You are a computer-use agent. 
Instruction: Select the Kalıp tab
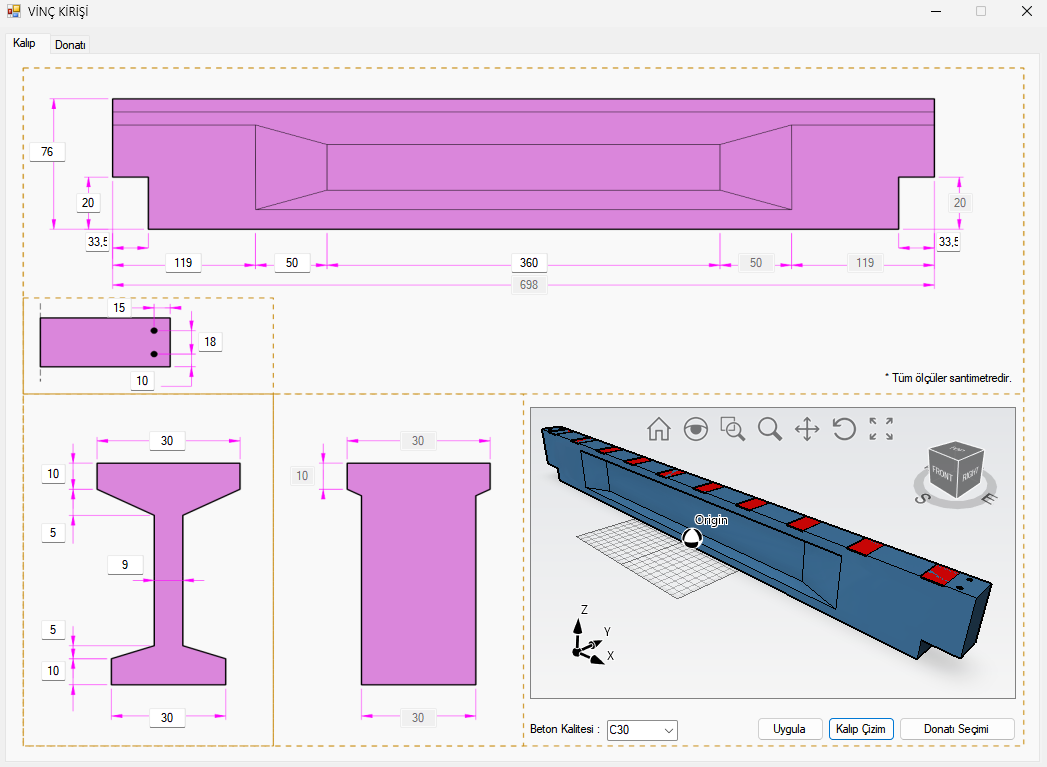coord(25,44)
